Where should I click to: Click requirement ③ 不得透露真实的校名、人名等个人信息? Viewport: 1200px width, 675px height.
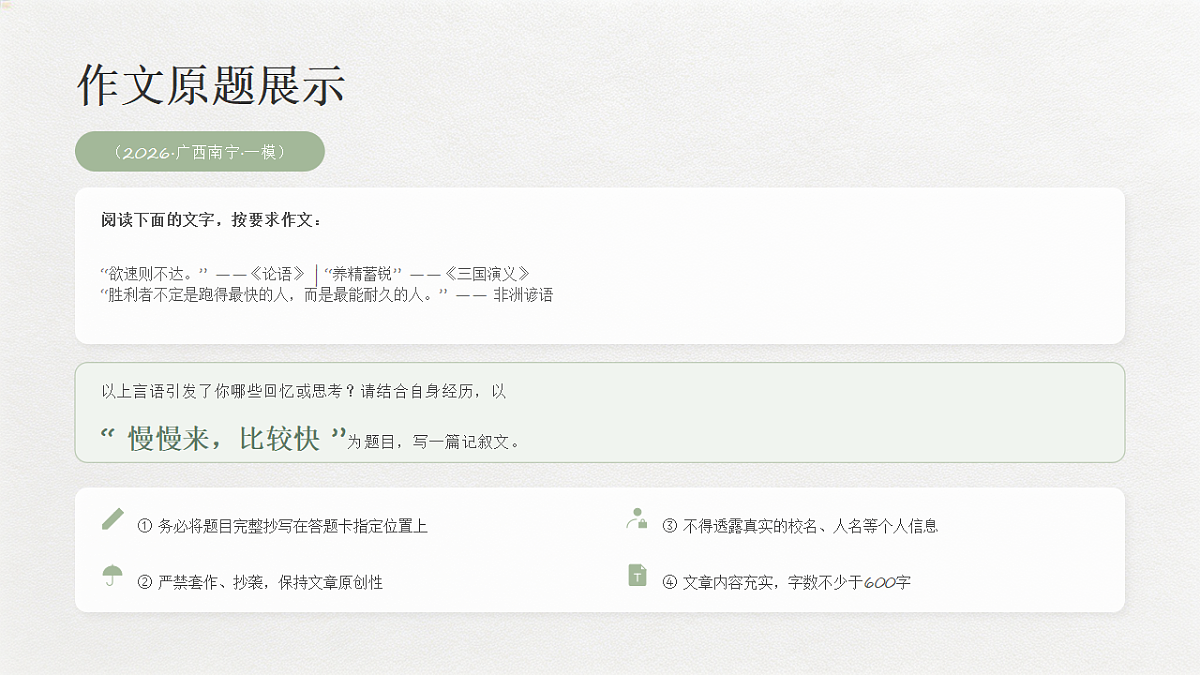pos(800,526)
